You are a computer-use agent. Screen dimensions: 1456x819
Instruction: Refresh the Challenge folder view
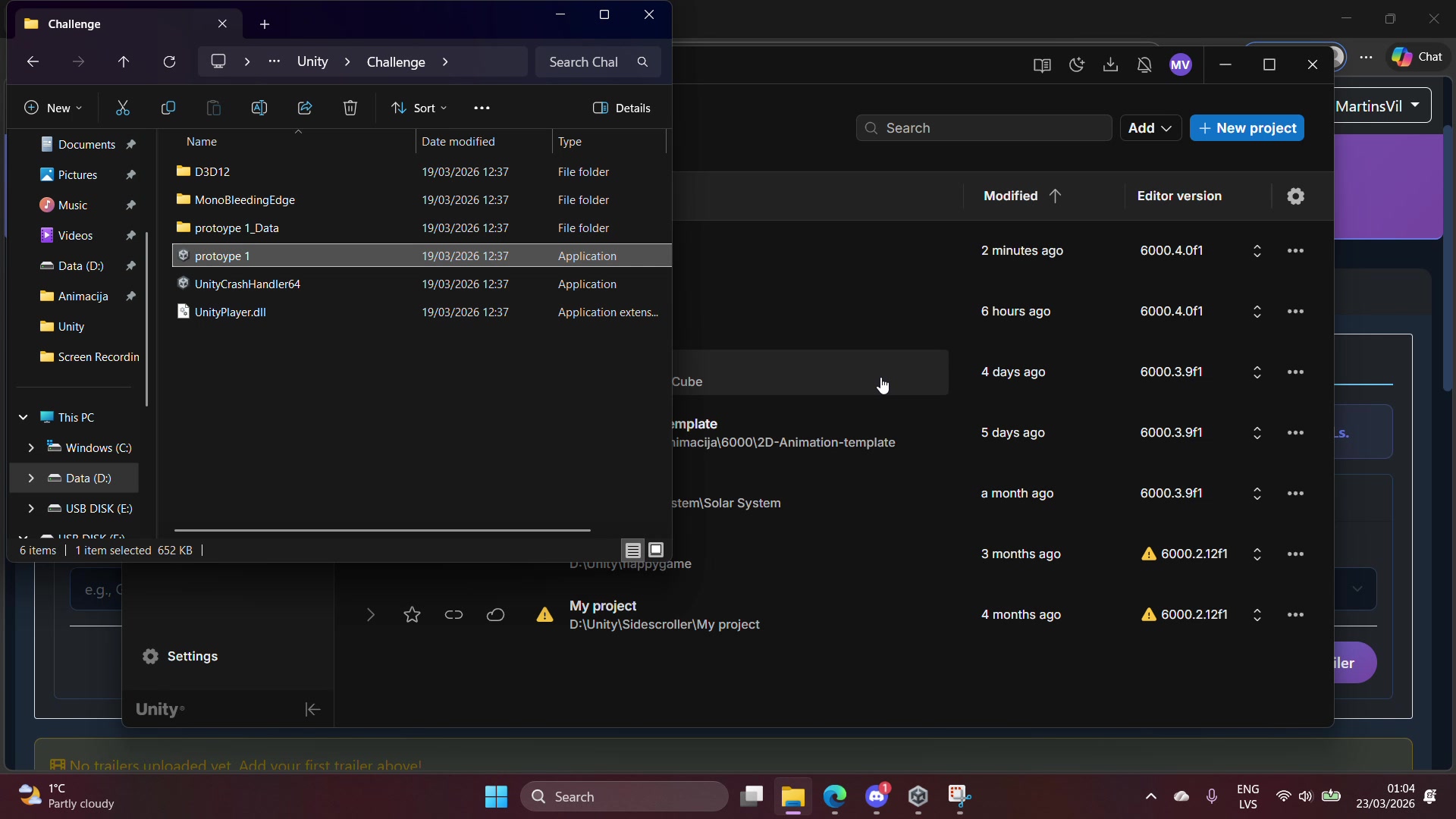point(170,62)
